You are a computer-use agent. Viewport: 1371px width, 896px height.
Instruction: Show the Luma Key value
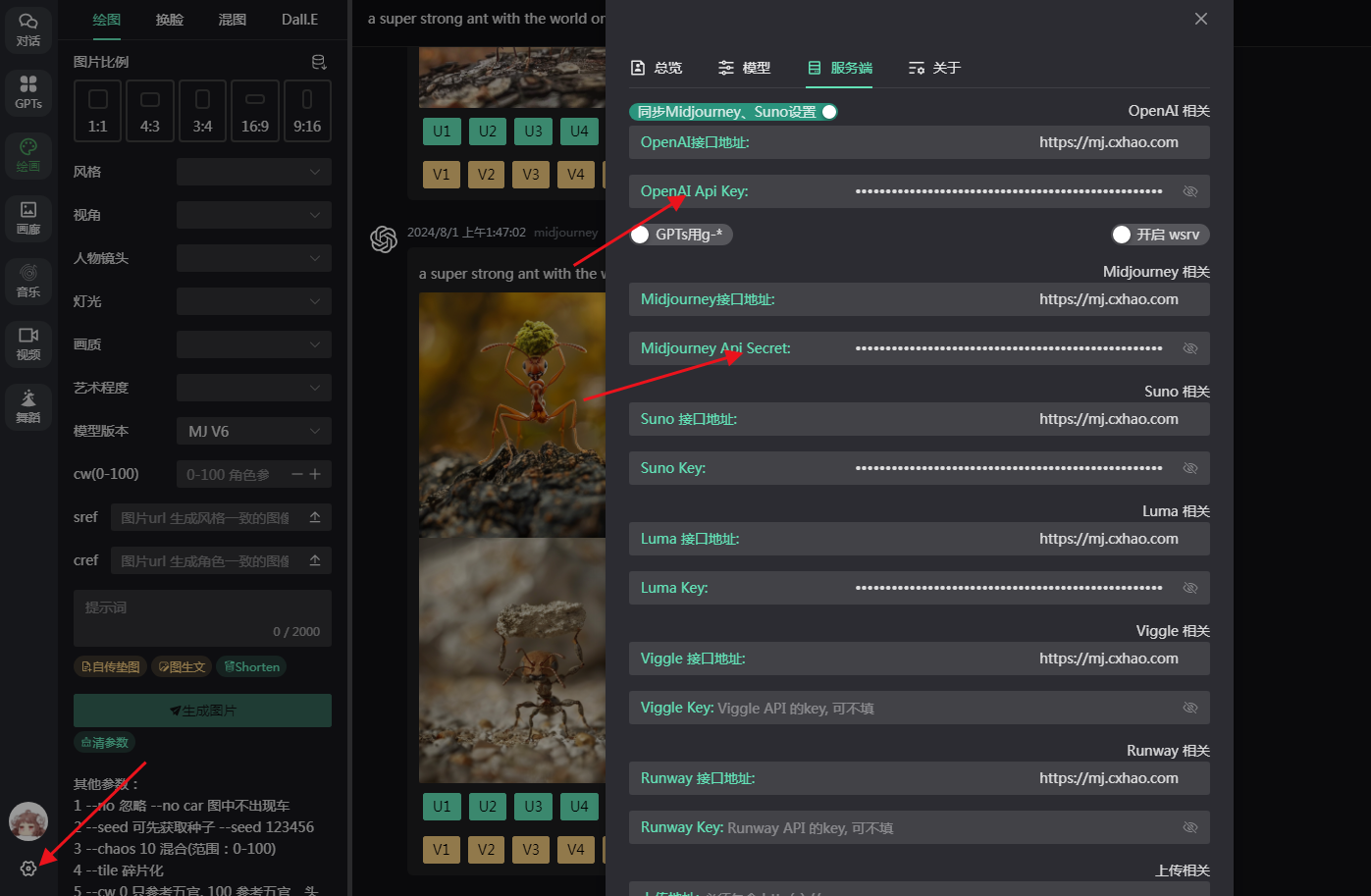[1190, 588]
